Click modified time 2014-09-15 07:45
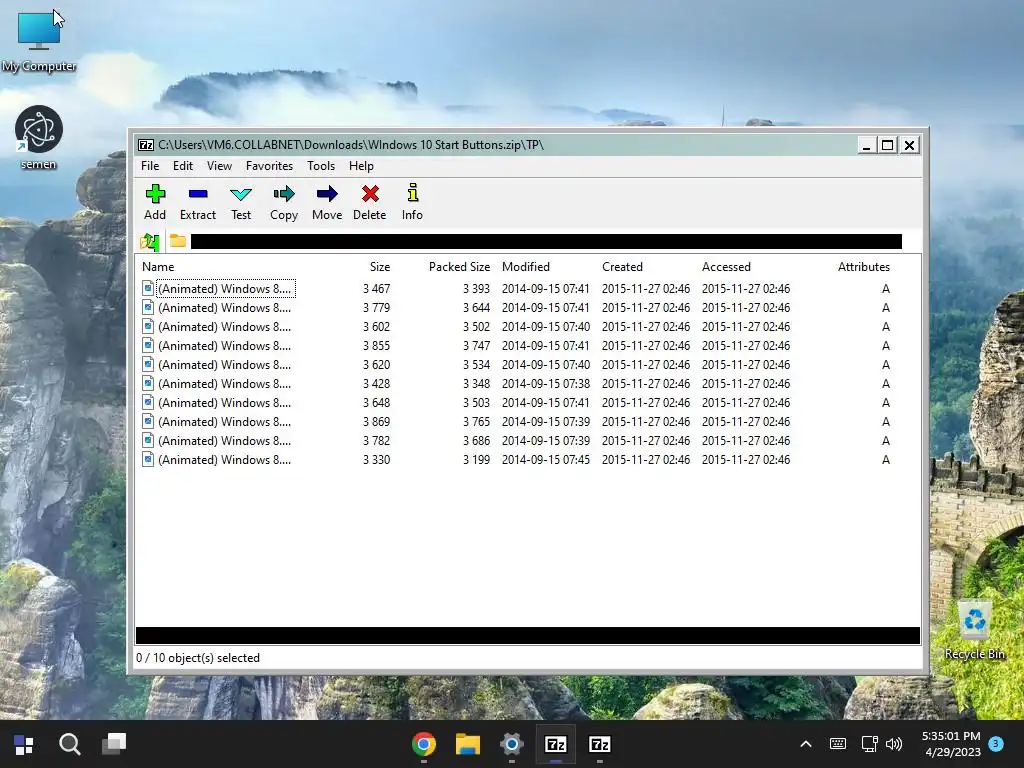The height and width of the screenshot is (768, 1024). (x=545, y=460)
